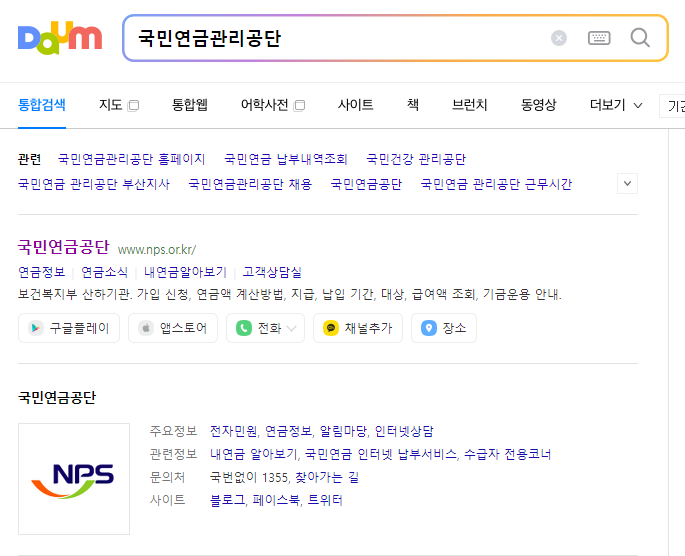The height and width of the screenshot is (556, 685).
Task: Open the 전자민원 link
Action: pyautogui.click(x=233, y=432)
